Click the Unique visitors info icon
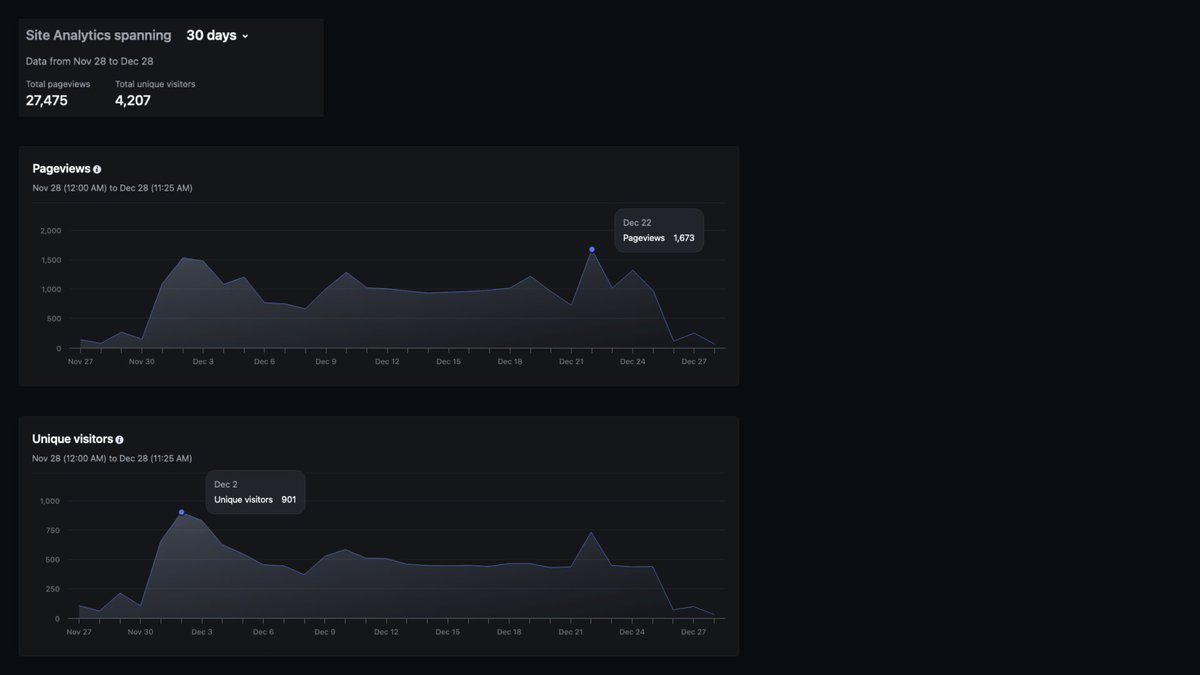Viewport: 1200px width, 675px height. point(119,440)
